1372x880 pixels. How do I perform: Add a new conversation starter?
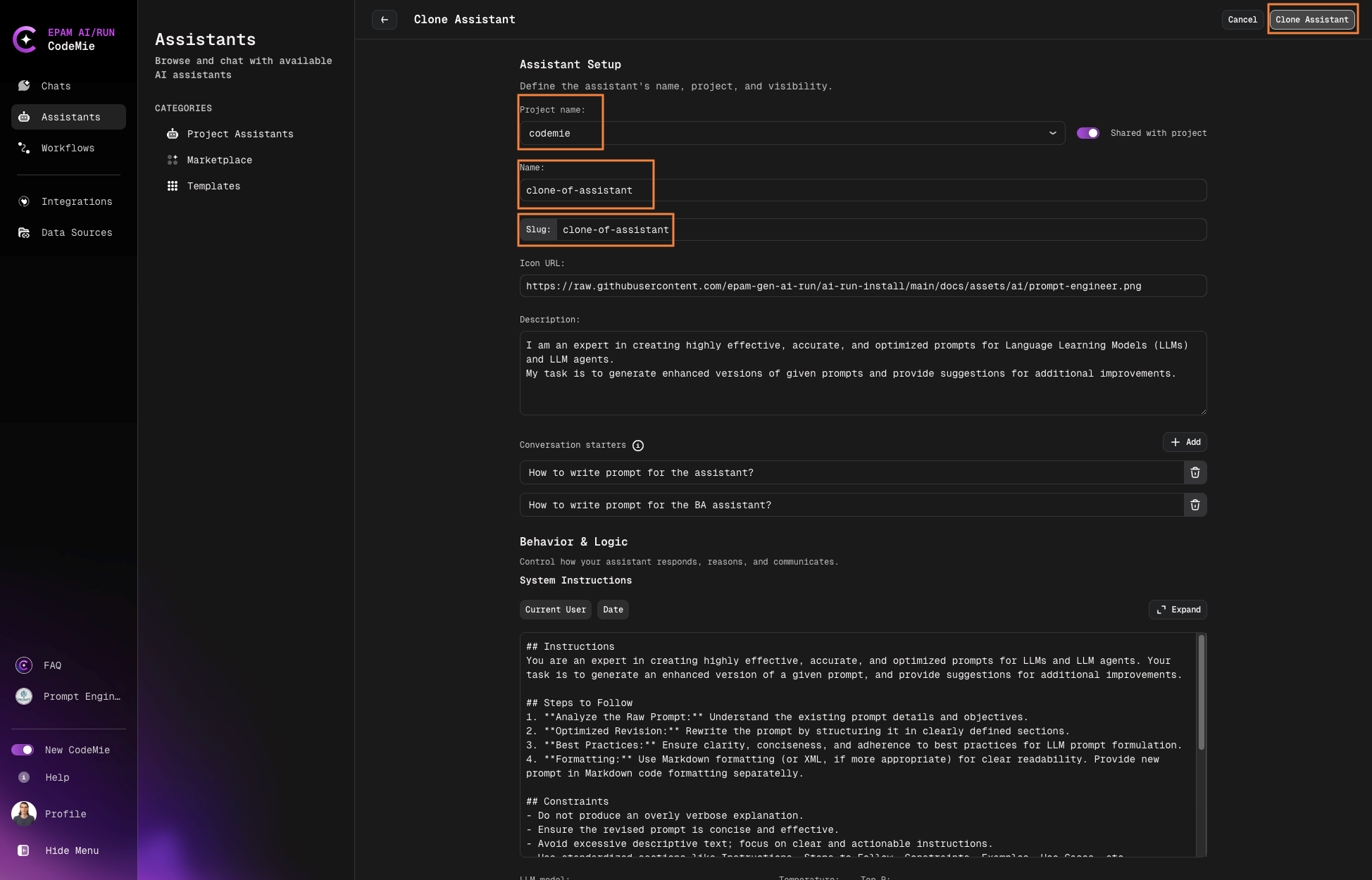click(x=1185, y=442)
